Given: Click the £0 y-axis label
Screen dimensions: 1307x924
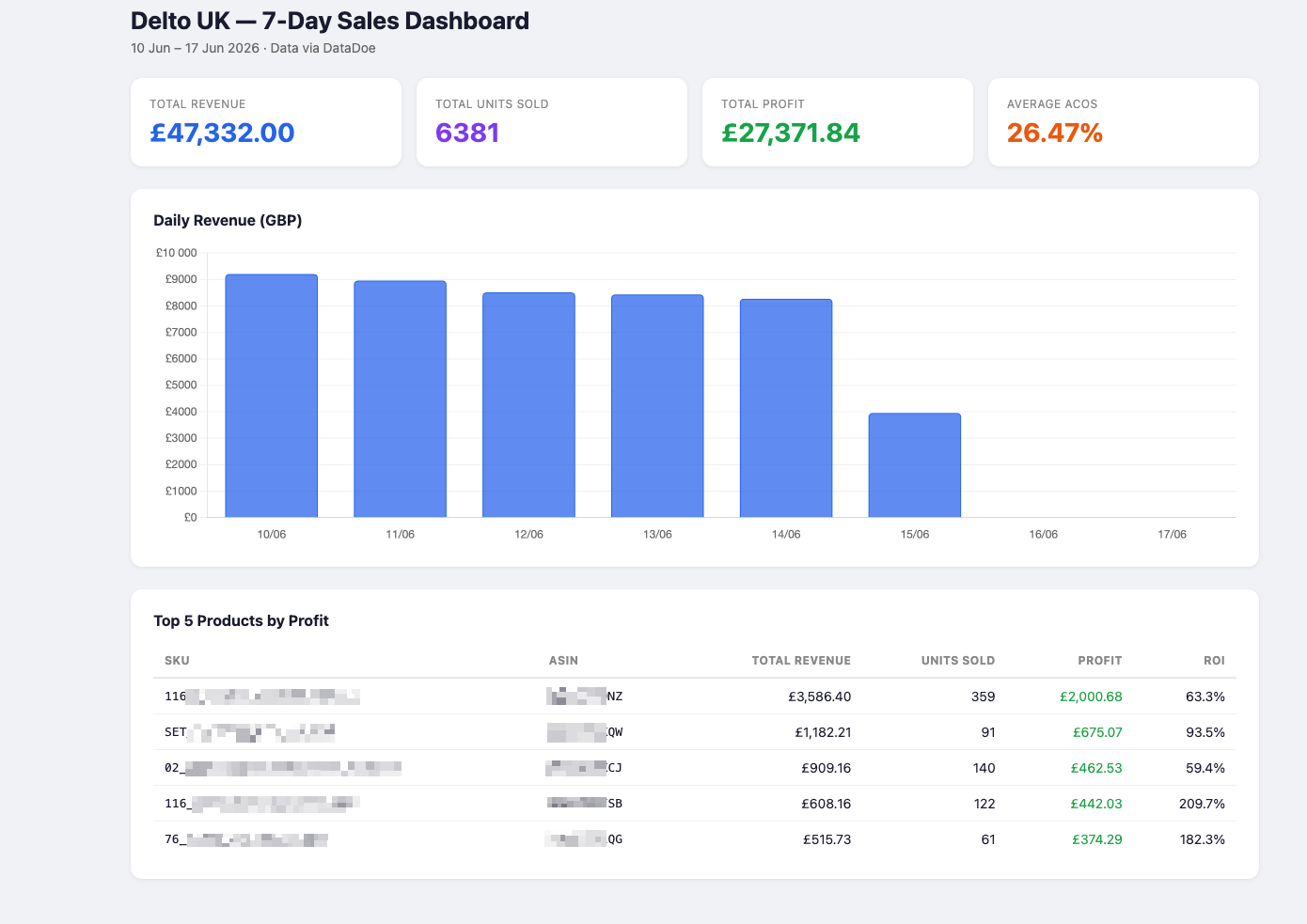Looking at the screenshot, I should (191, 517).
